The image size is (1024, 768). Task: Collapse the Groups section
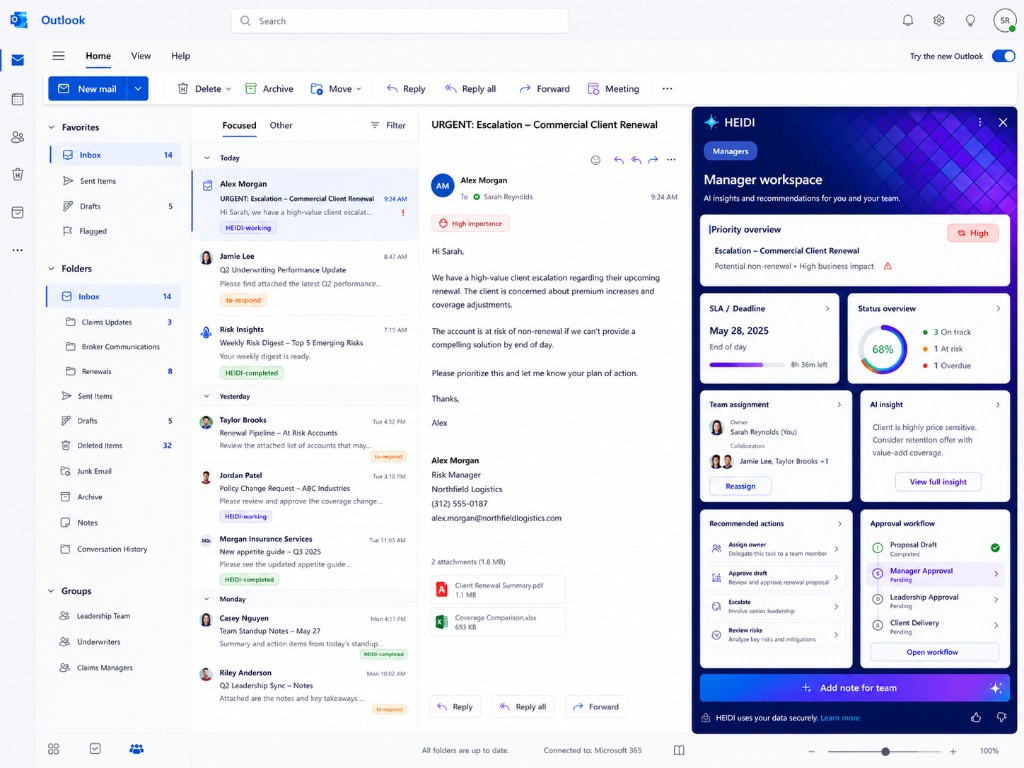[51, 591]
